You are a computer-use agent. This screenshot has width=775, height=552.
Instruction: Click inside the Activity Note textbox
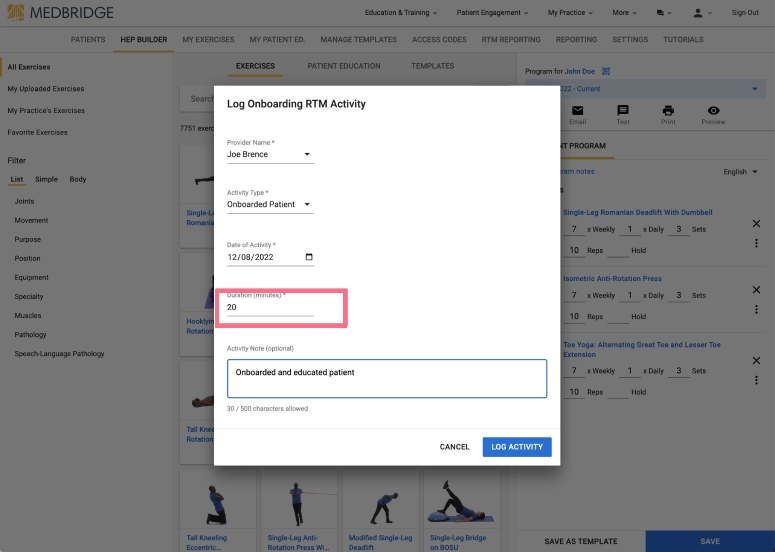point(387,379)
